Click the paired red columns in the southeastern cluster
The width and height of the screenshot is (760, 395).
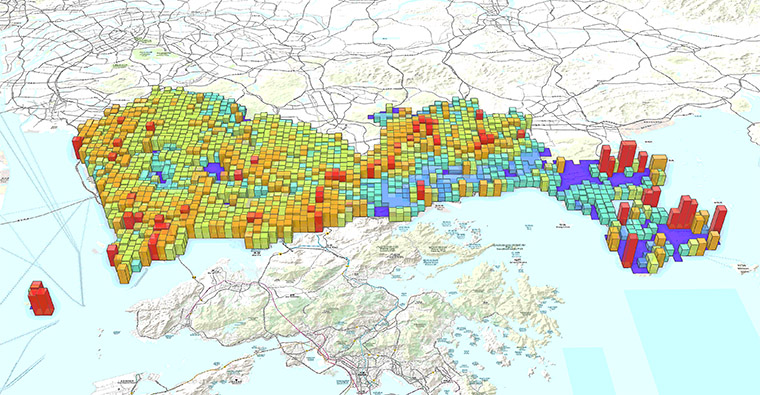click(x=683, y=212)
